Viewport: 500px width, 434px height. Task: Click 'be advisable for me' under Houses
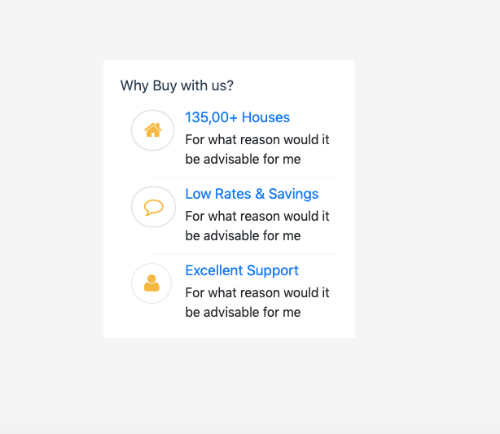(x=243, y=159)
